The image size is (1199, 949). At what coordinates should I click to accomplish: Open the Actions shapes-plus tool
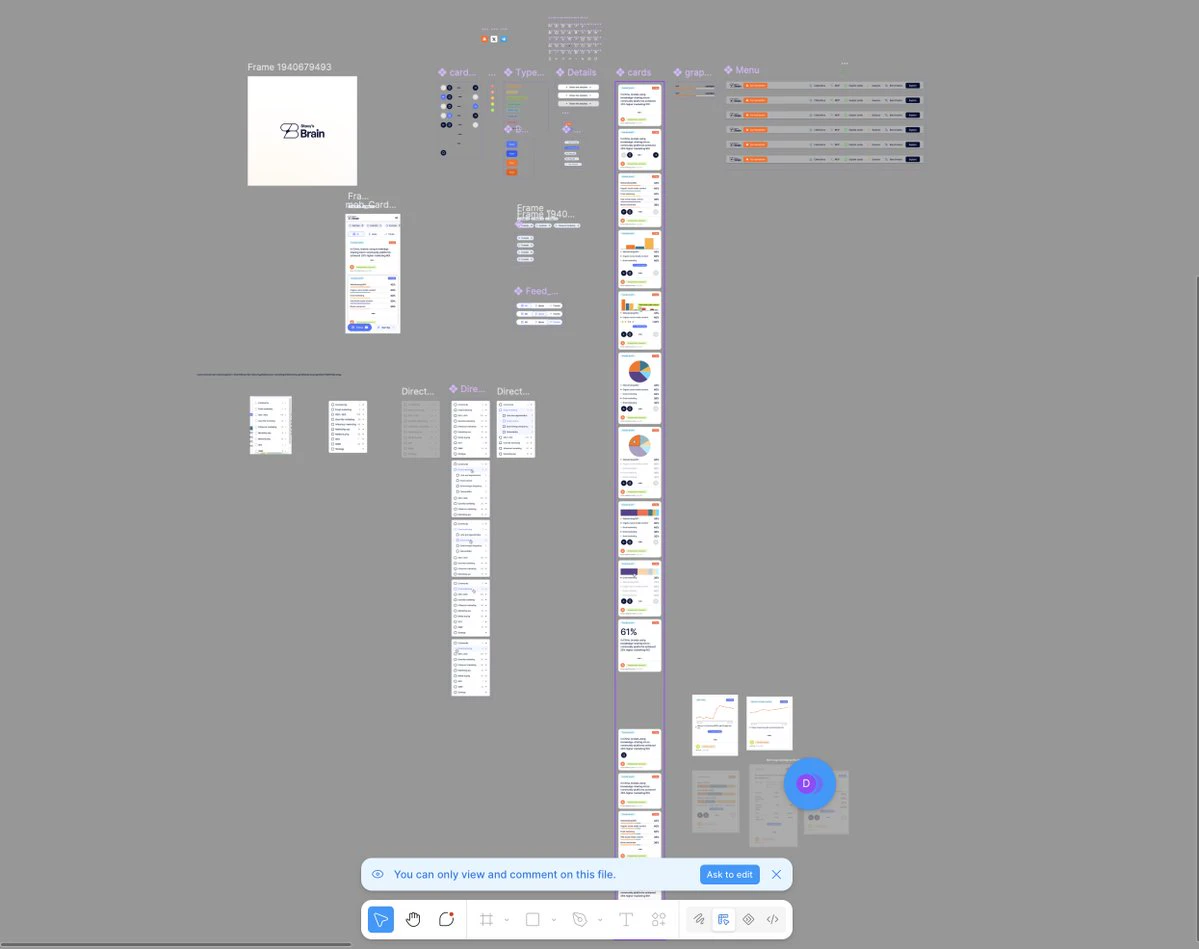[x=658, y=919]
